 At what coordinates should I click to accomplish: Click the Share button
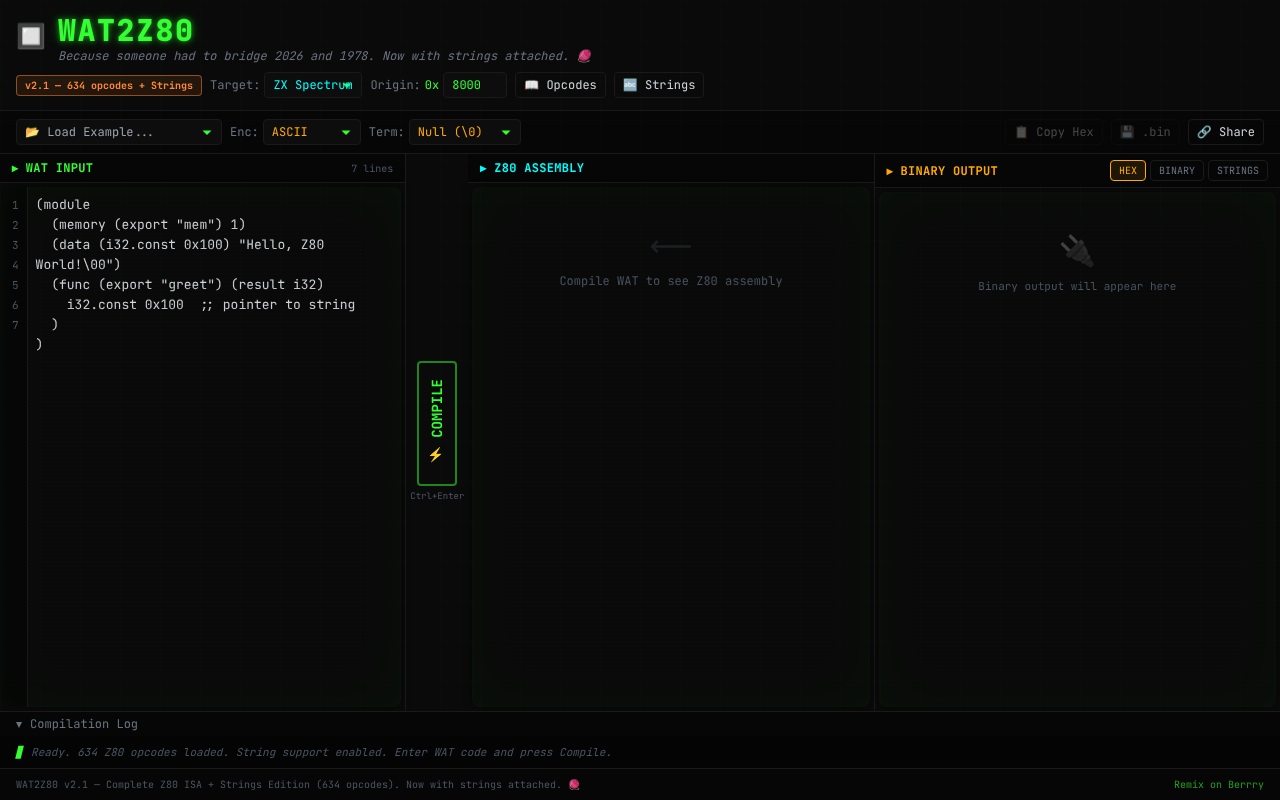pos(1226,132)
